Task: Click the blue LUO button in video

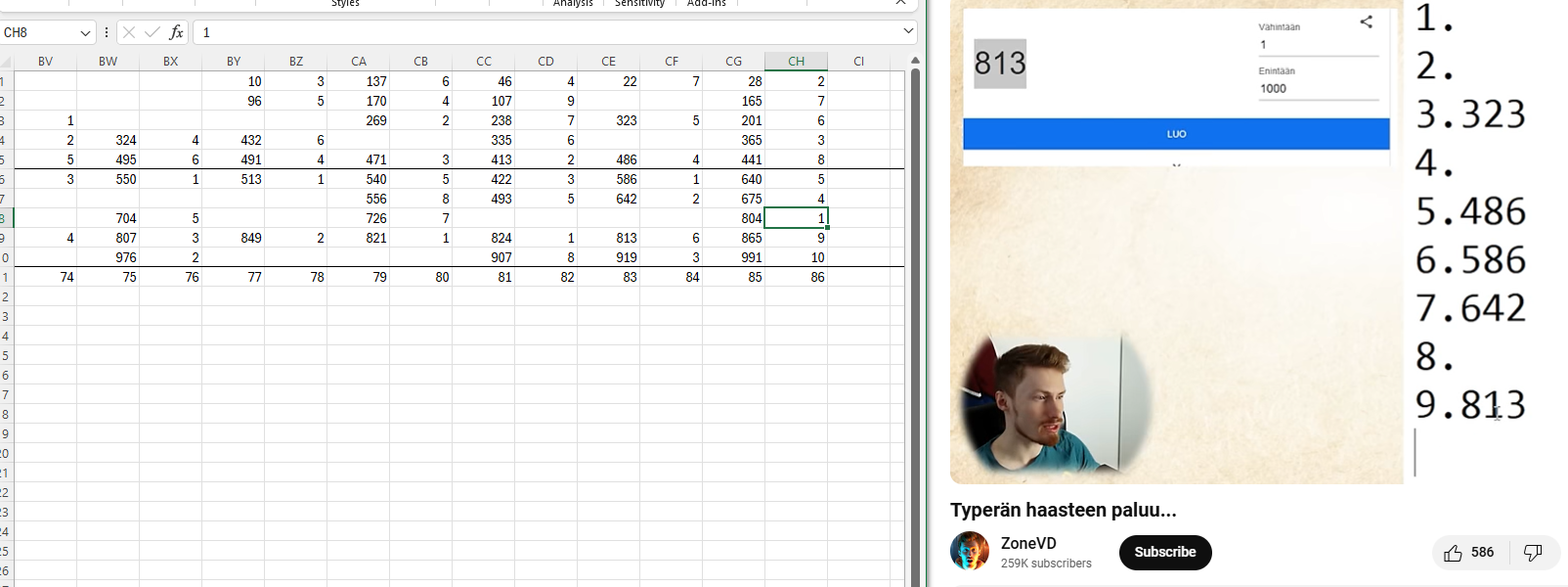Action: 1176,134
